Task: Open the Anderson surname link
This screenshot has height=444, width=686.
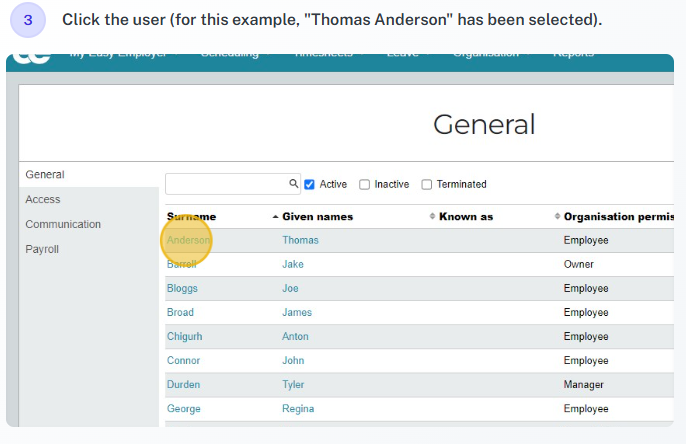Action: pos(188,240)
